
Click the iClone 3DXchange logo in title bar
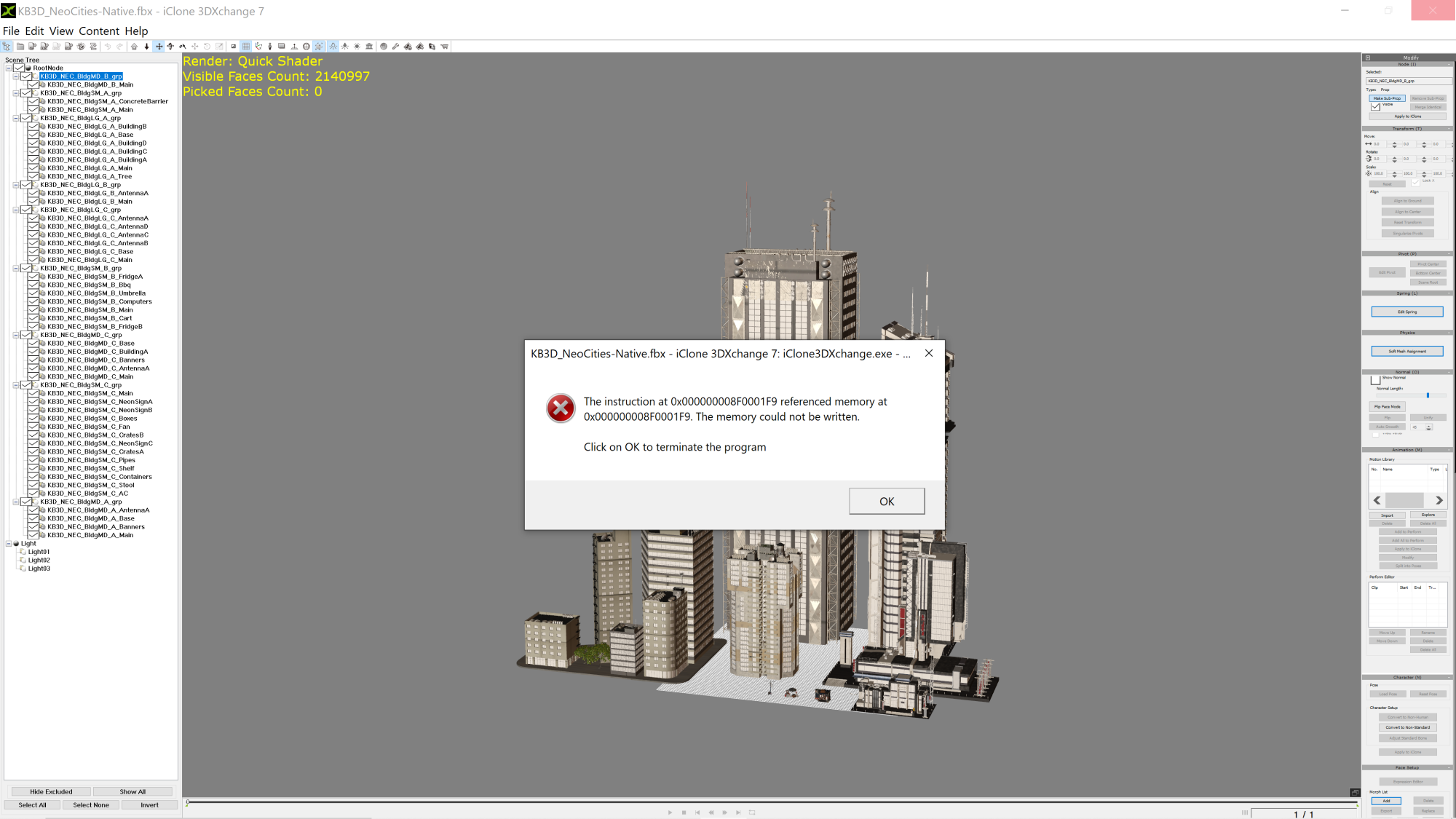tap(8, 11)
